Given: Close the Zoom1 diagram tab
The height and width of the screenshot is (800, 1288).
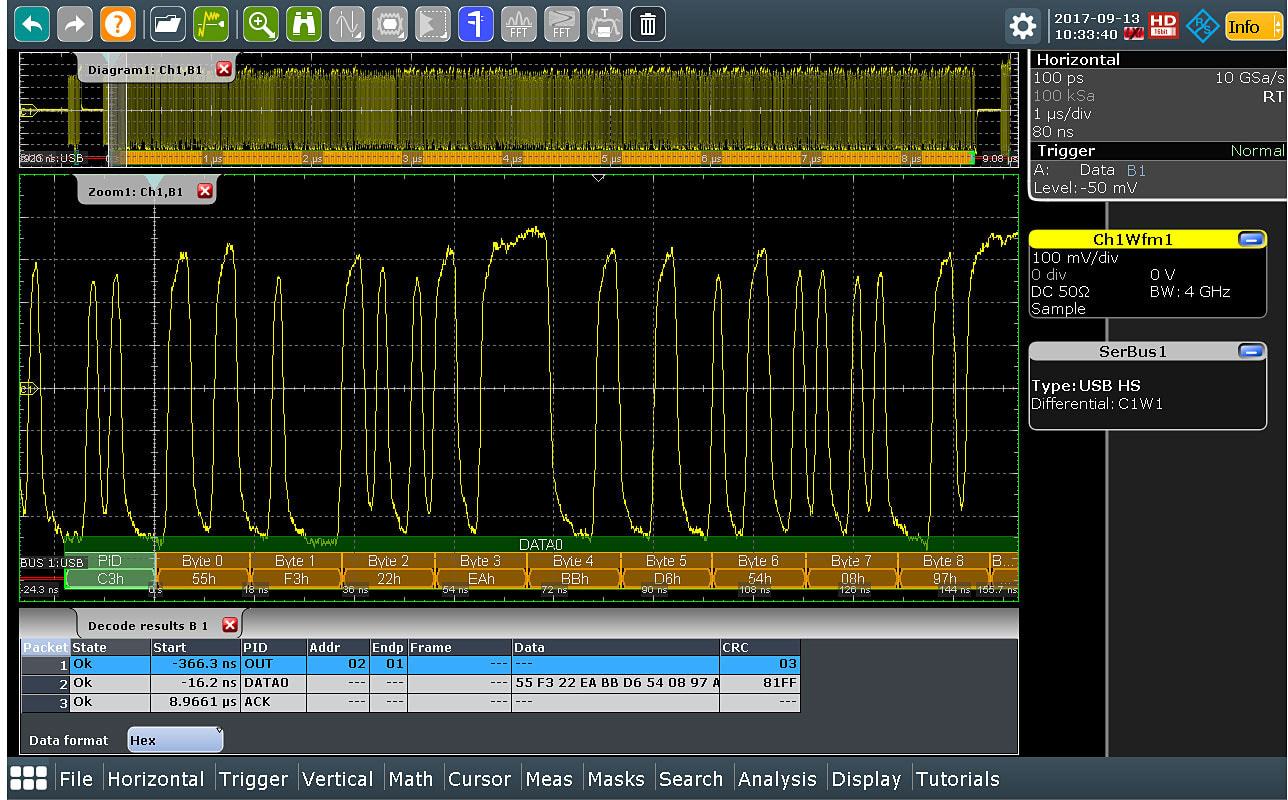Looking at the screenshot, I should 205,190.
